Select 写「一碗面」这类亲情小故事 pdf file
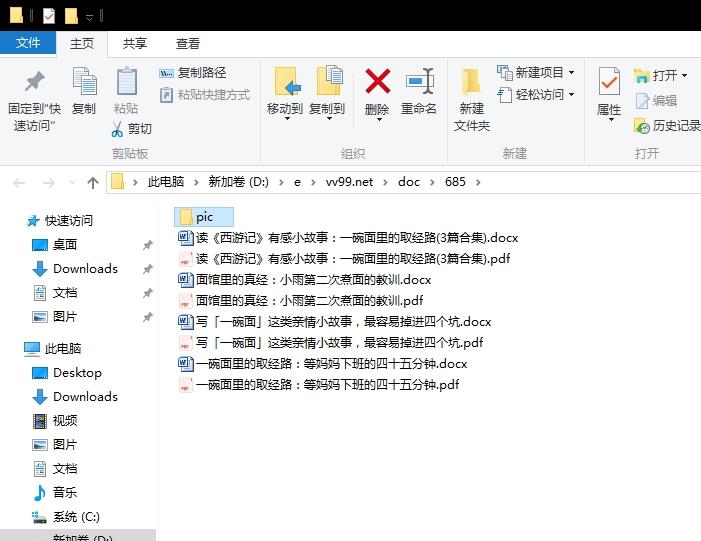The image size is (701, 541). [331, 343]
